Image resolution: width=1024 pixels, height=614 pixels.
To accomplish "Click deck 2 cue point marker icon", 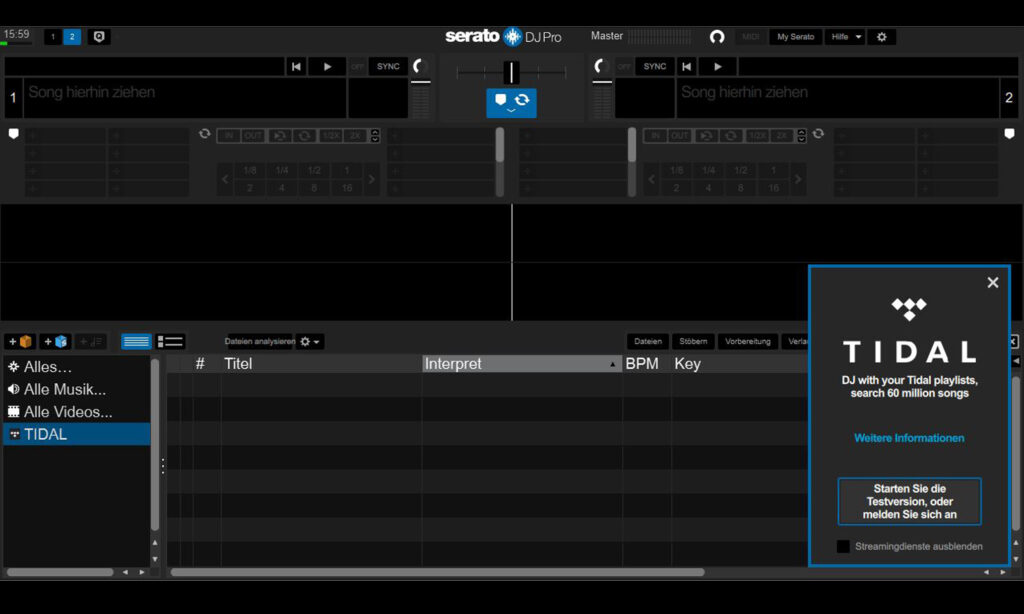I will (1009, 134).
